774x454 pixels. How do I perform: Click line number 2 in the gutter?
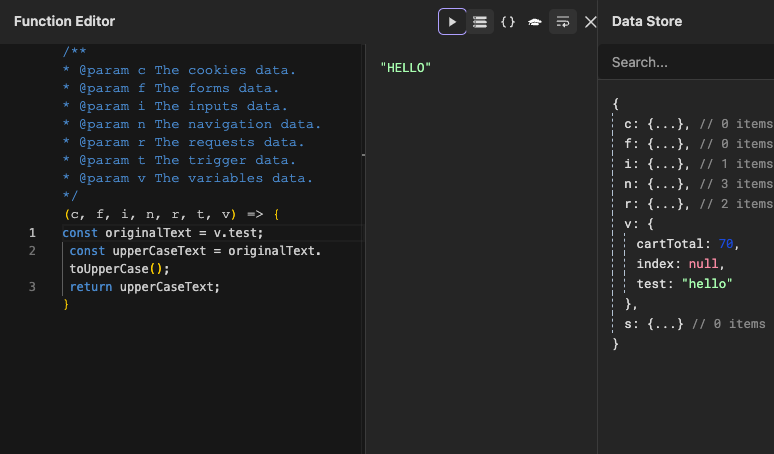[x=32, y=251]
